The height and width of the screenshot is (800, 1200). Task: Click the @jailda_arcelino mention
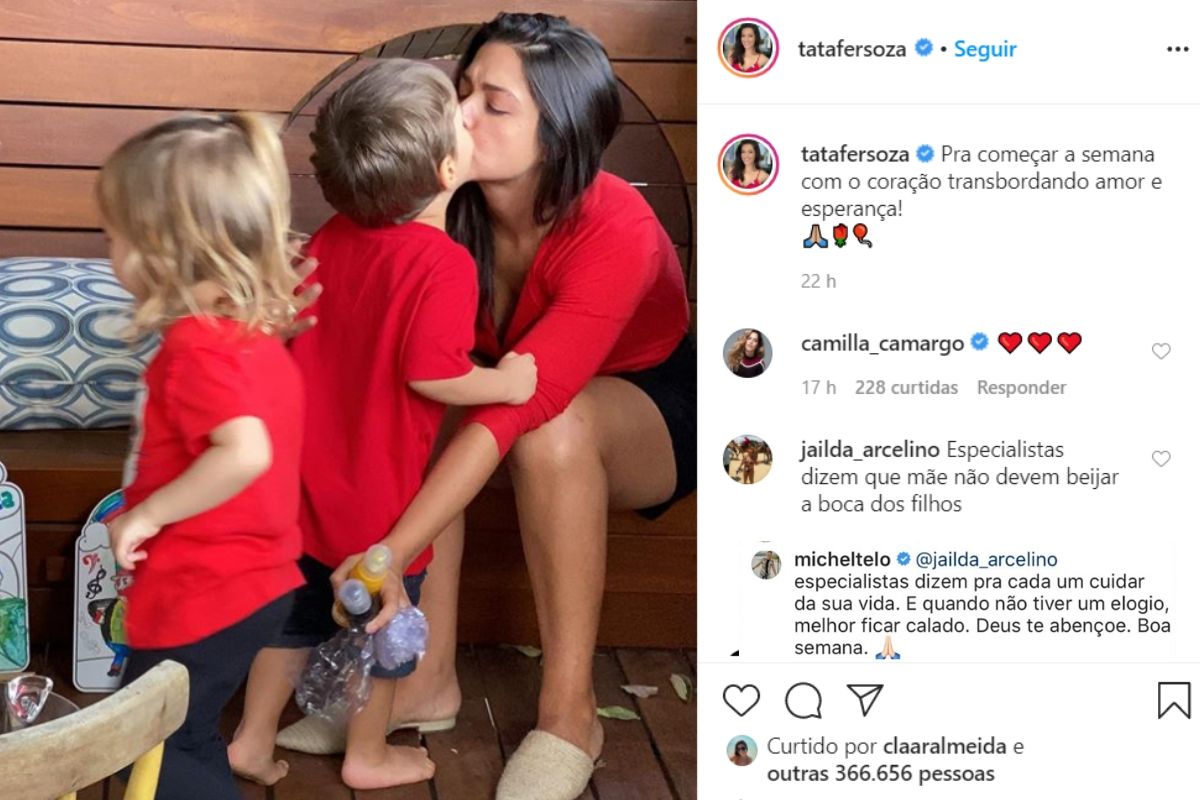point(986,559)
